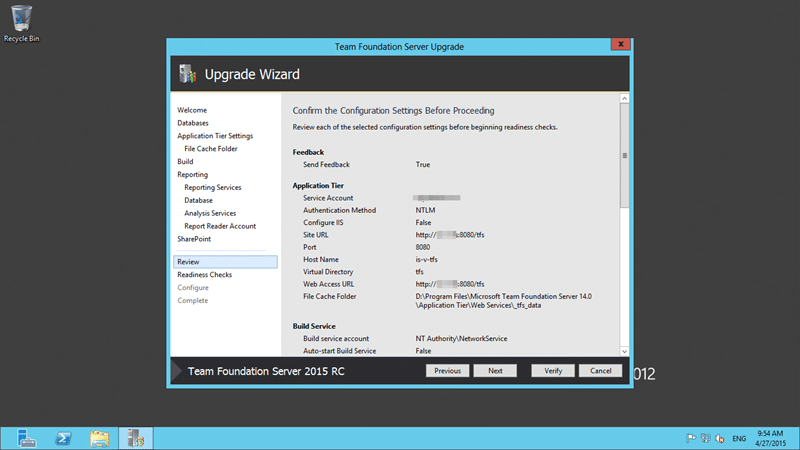
Task: Open the Build step
Action: click(x=185, y=162)
